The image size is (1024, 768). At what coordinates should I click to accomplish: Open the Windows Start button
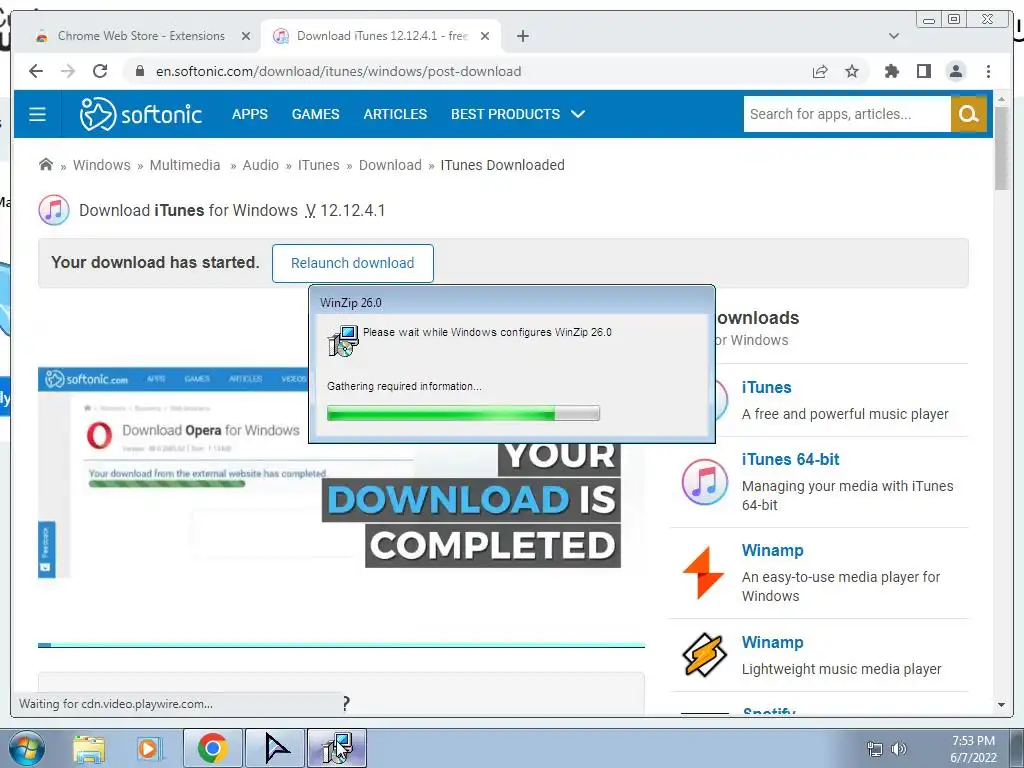26,748
